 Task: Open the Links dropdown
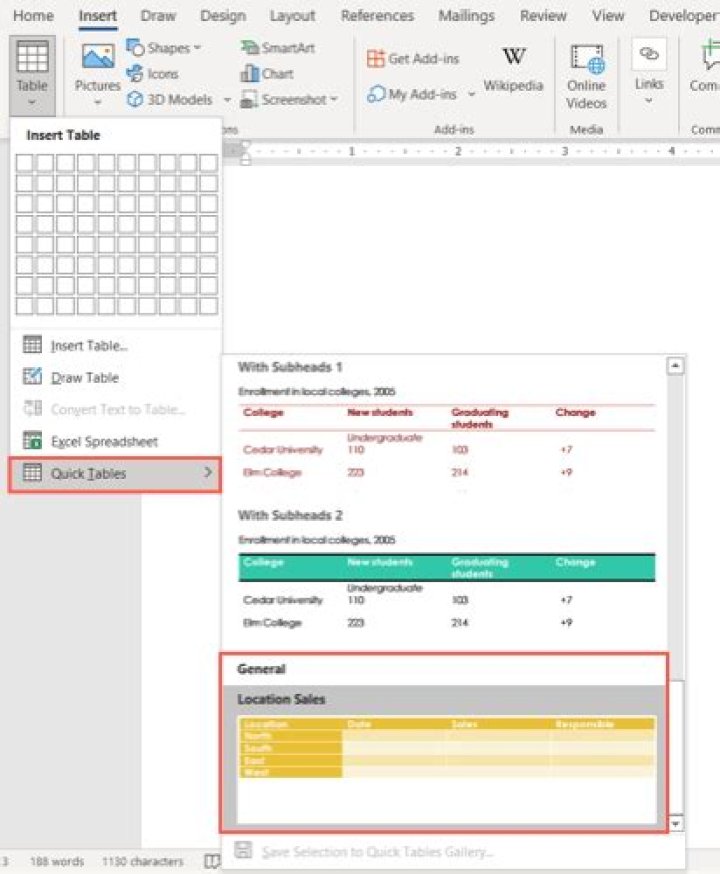pos(649,74)
